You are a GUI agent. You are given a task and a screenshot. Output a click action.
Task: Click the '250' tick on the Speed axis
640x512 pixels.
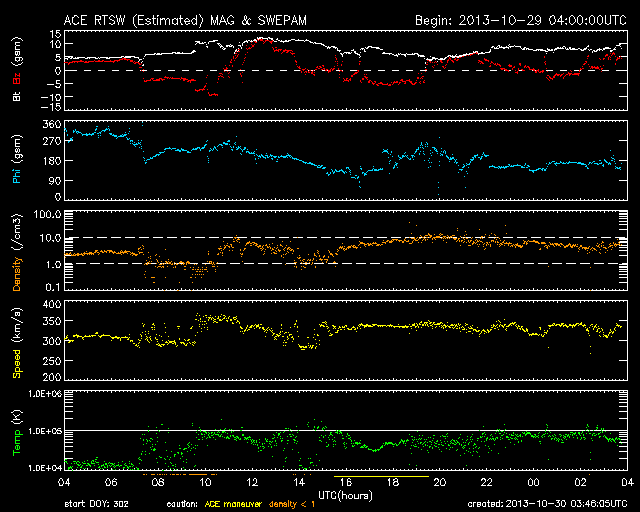52,361
